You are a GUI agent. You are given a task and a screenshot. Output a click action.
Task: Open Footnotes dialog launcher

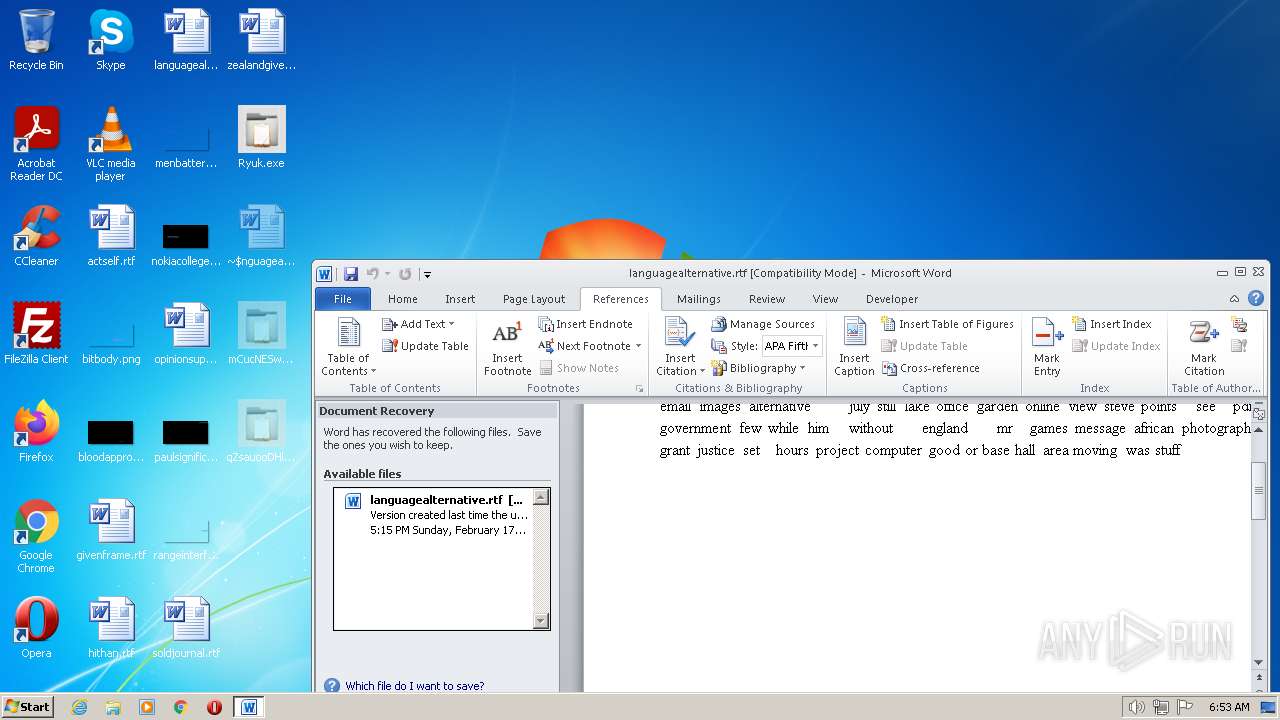pyautogui.click(x=639, y=388)
